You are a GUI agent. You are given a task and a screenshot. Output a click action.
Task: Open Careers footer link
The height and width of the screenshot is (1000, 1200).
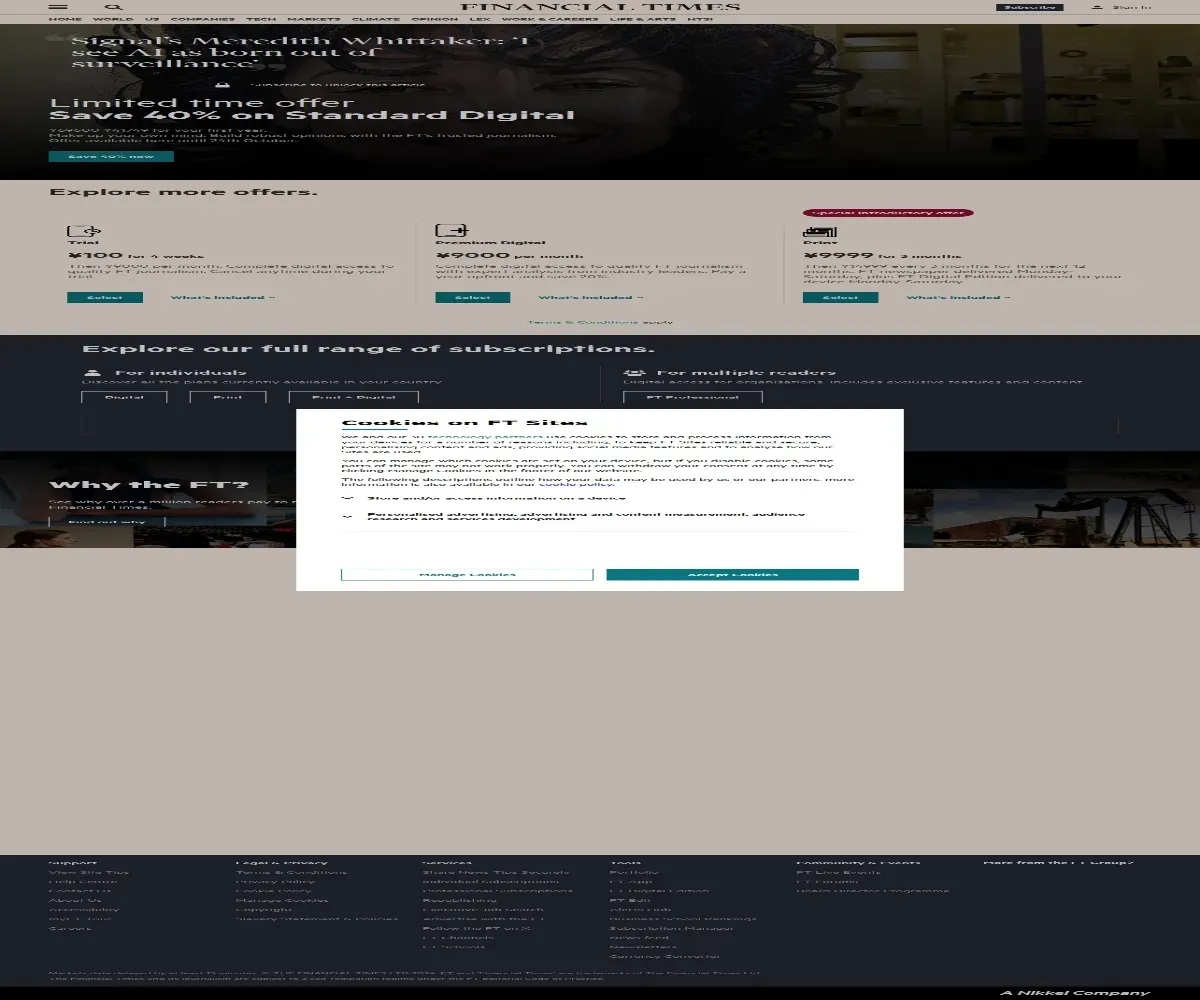[70, 928]
